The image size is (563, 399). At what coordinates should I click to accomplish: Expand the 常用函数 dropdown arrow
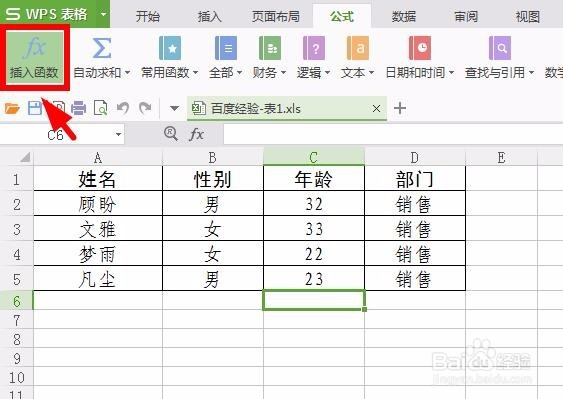(x=196, y=73)
